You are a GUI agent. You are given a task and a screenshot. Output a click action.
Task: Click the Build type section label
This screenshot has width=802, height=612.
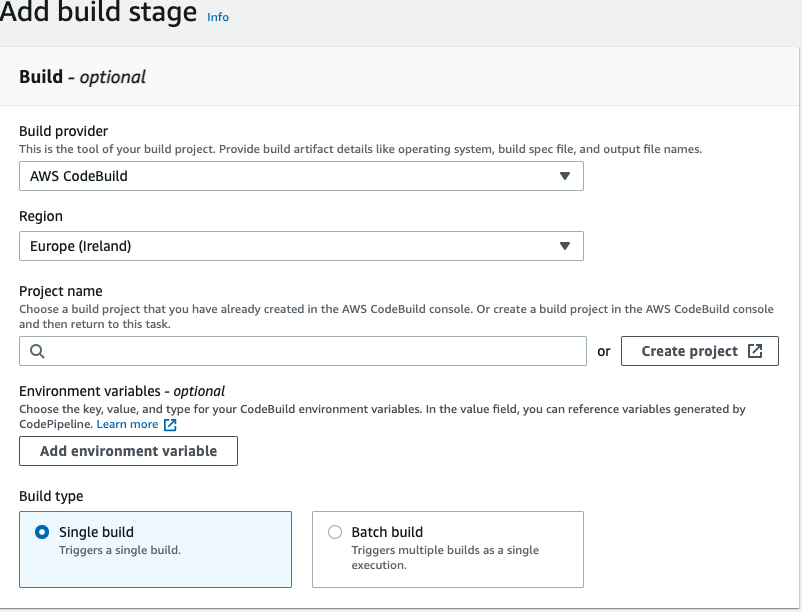[51, 496]
